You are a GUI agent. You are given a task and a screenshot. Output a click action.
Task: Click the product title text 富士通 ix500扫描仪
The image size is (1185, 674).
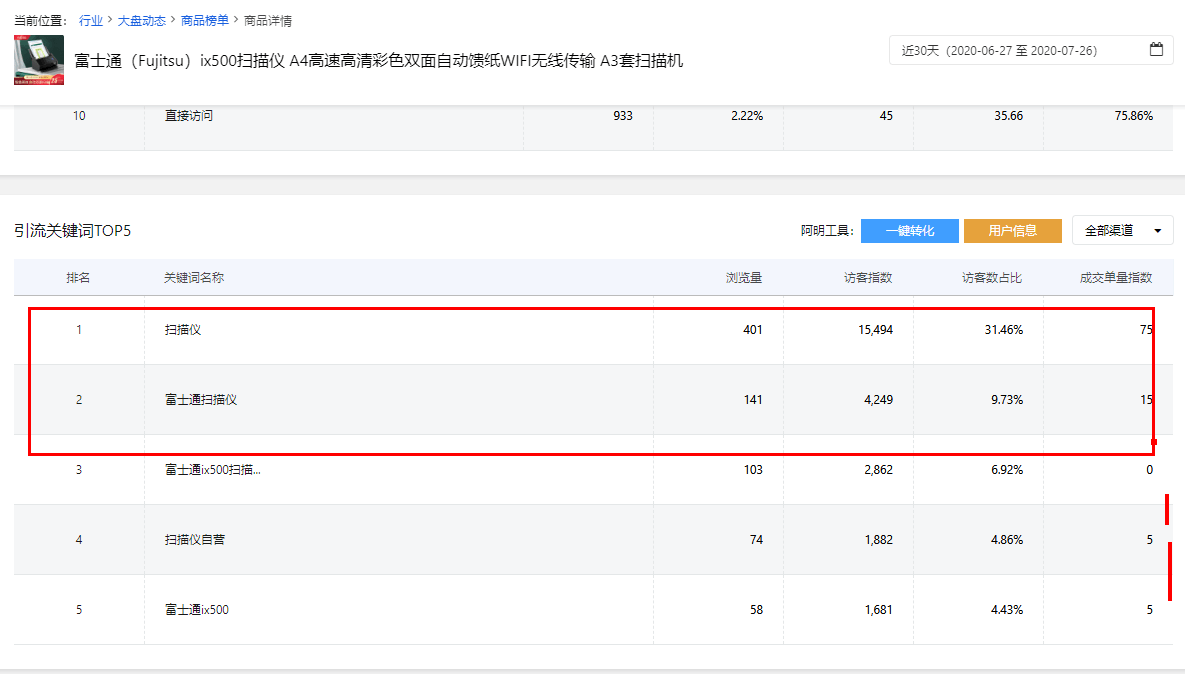378,60
